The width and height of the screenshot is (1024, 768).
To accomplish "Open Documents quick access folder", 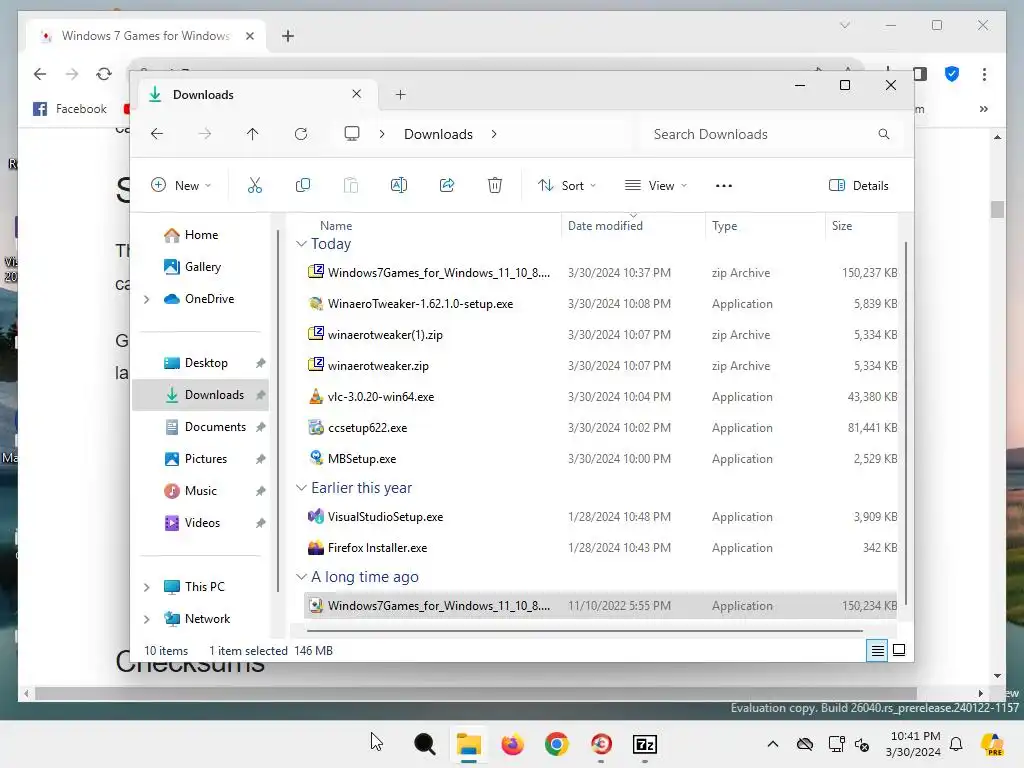I will coord(200,427).
